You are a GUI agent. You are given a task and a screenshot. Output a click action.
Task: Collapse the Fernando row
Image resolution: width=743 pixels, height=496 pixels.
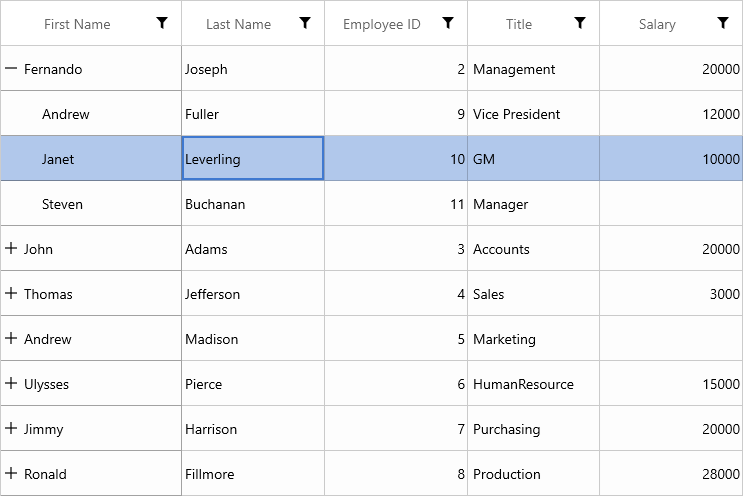pyautogui.click(x=11, y=69)
